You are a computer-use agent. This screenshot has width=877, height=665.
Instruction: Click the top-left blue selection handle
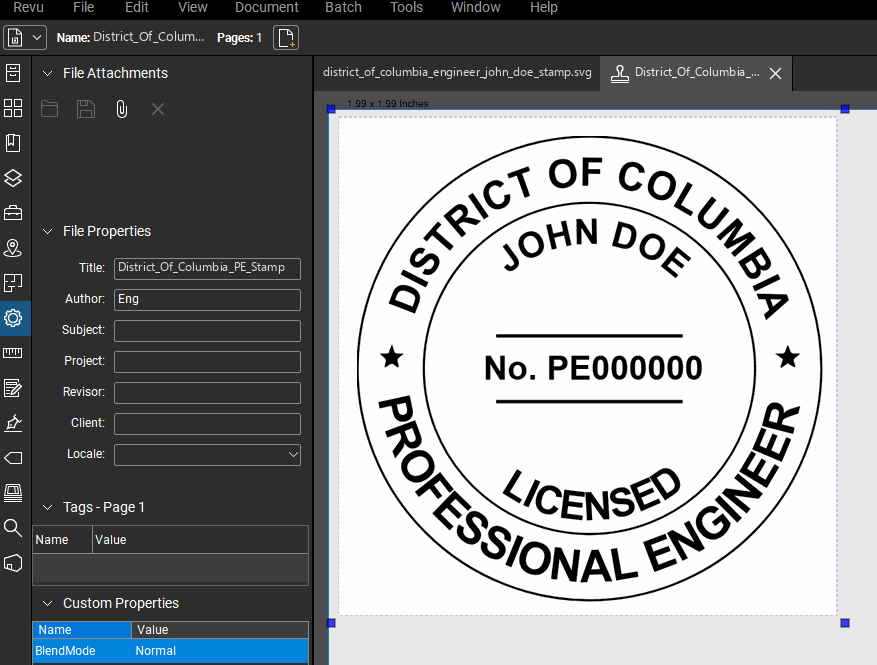[331, 109]
